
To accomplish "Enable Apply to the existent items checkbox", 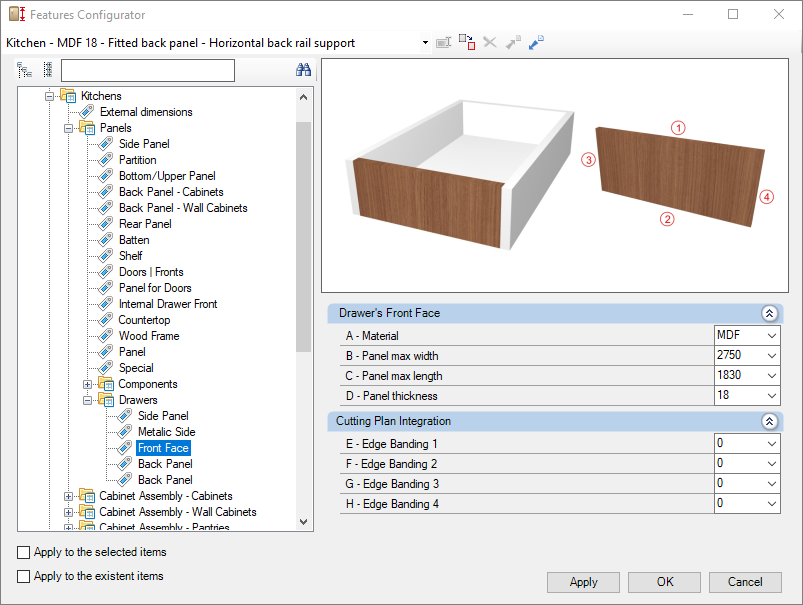I will pyautogui.click(x=24, y=576).
